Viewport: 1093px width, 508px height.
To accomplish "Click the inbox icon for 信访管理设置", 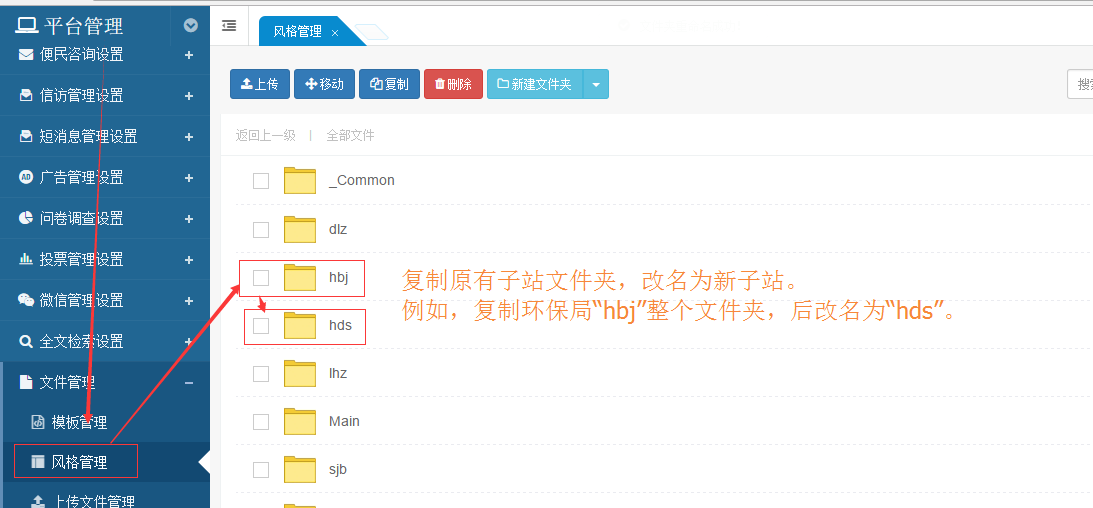I will 26,95.
